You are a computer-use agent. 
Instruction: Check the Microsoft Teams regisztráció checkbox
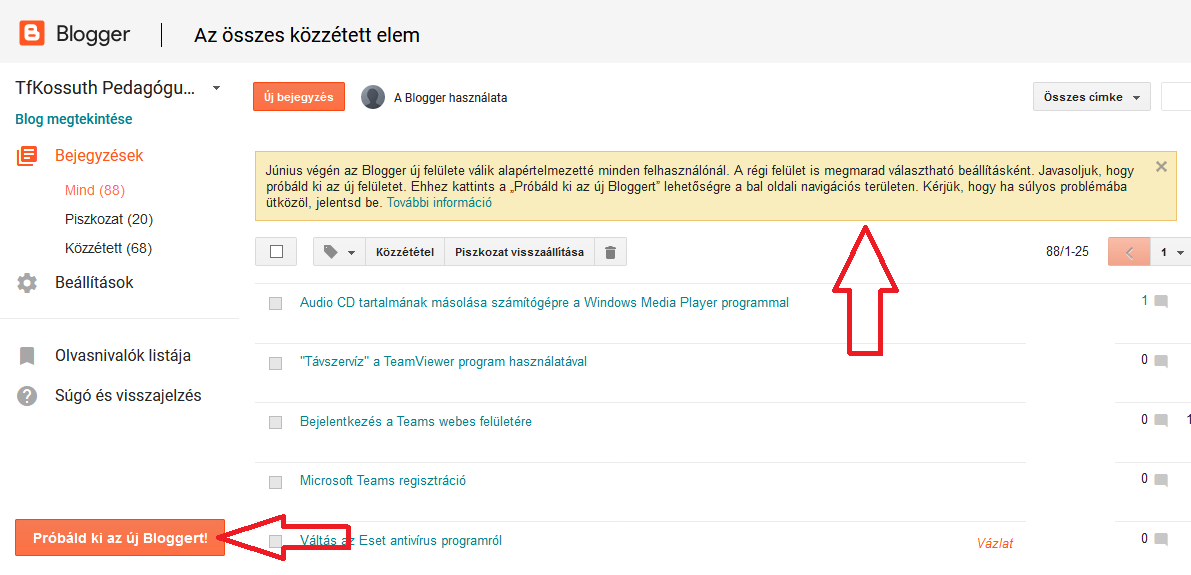click(276, 482)
